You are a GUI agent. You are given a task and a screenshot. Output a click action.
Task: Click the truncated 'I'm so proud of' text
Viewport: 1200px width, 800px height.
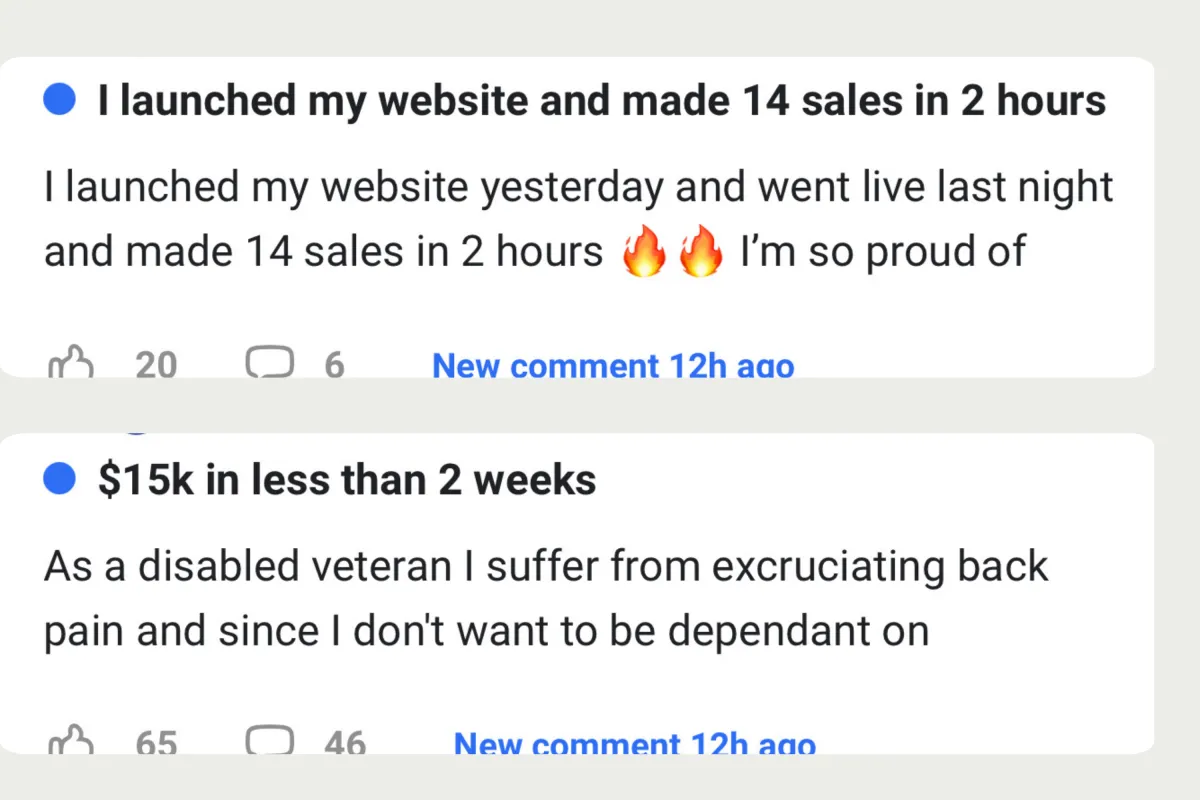coord(884,253)
